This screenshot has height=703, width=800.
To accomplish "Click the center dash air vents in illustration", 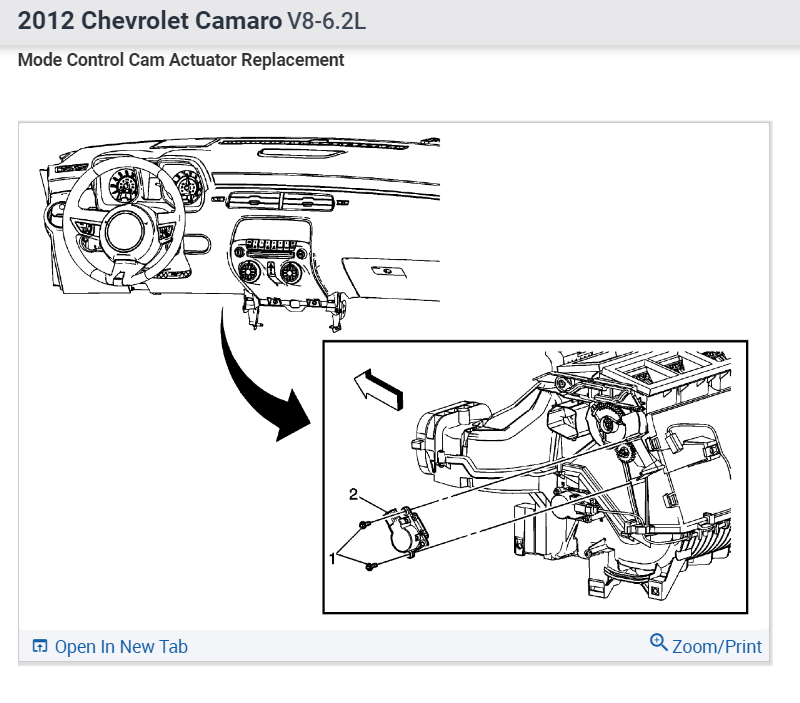I will pyautogui.click(x=280, y=201).
